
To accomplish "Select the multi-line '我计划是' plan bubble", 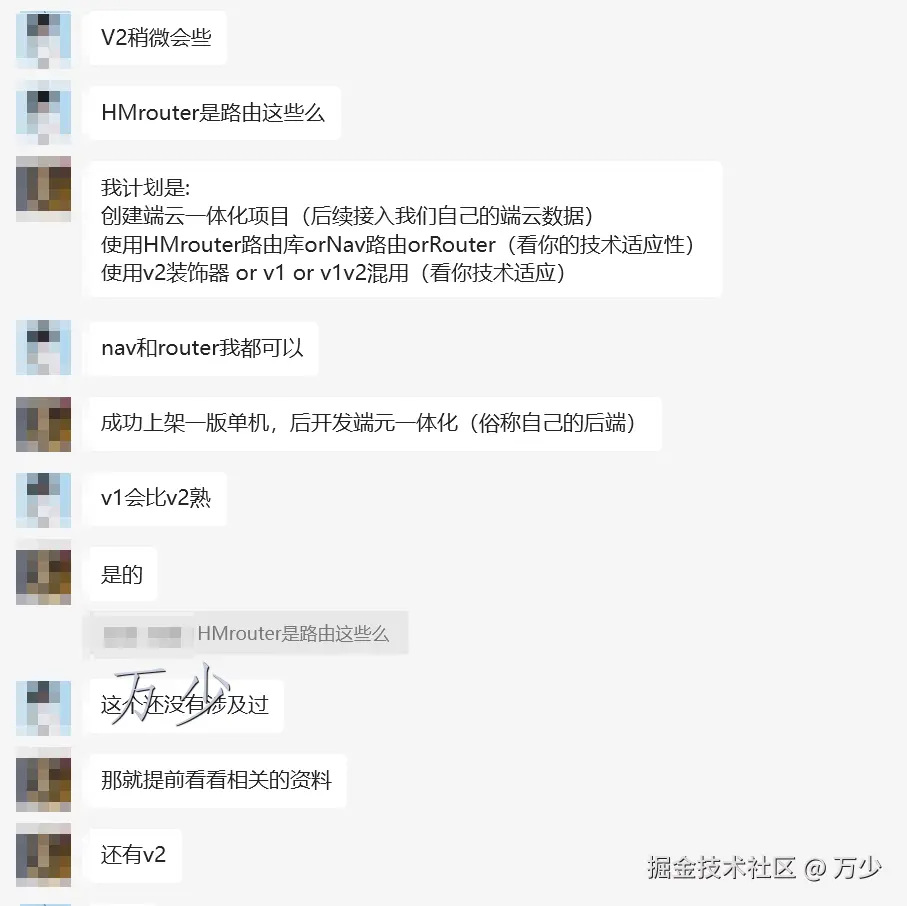I will [x=405, y=230].
